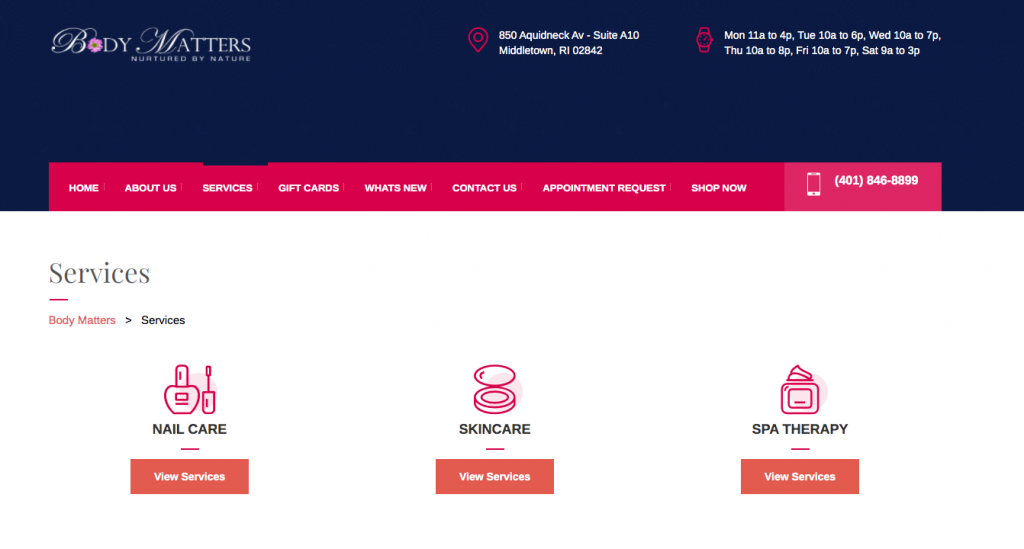Click the location pin icon

tap(478, 40)
